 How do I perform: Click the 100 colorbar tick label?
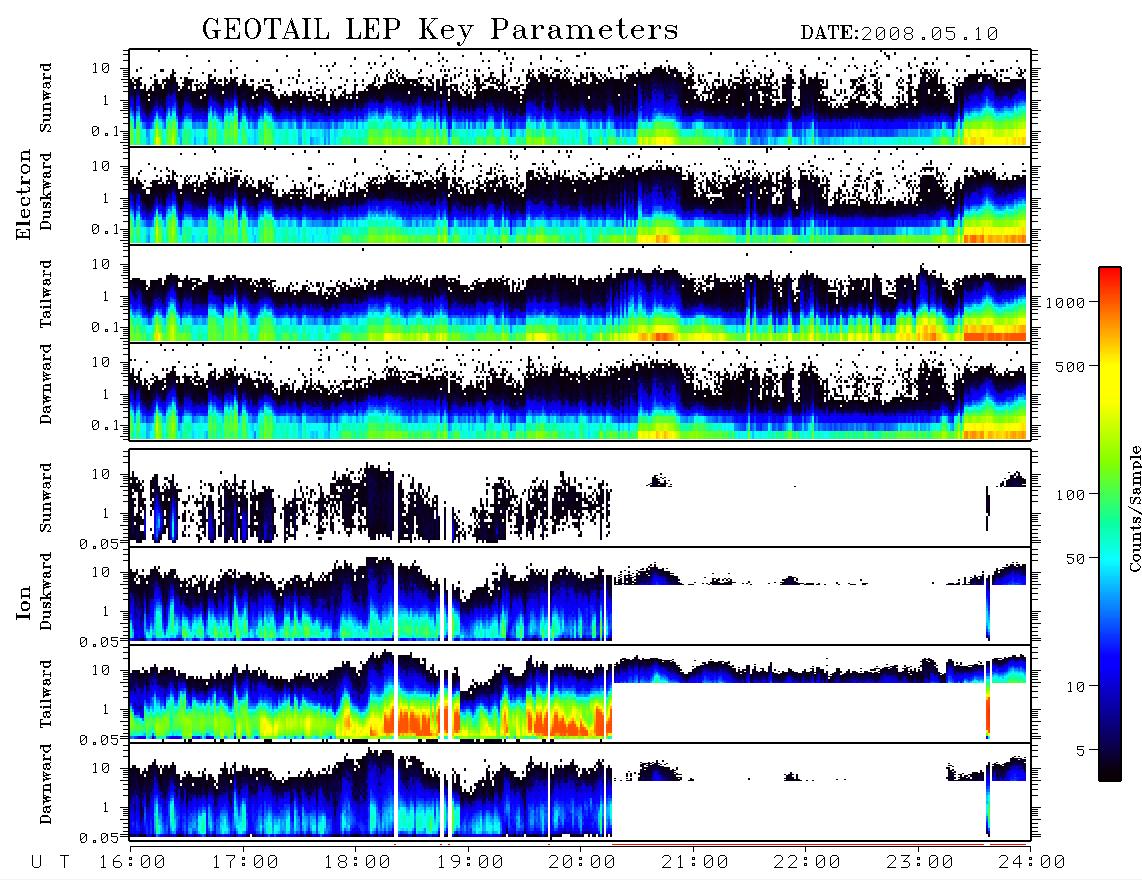(1070, 495)
